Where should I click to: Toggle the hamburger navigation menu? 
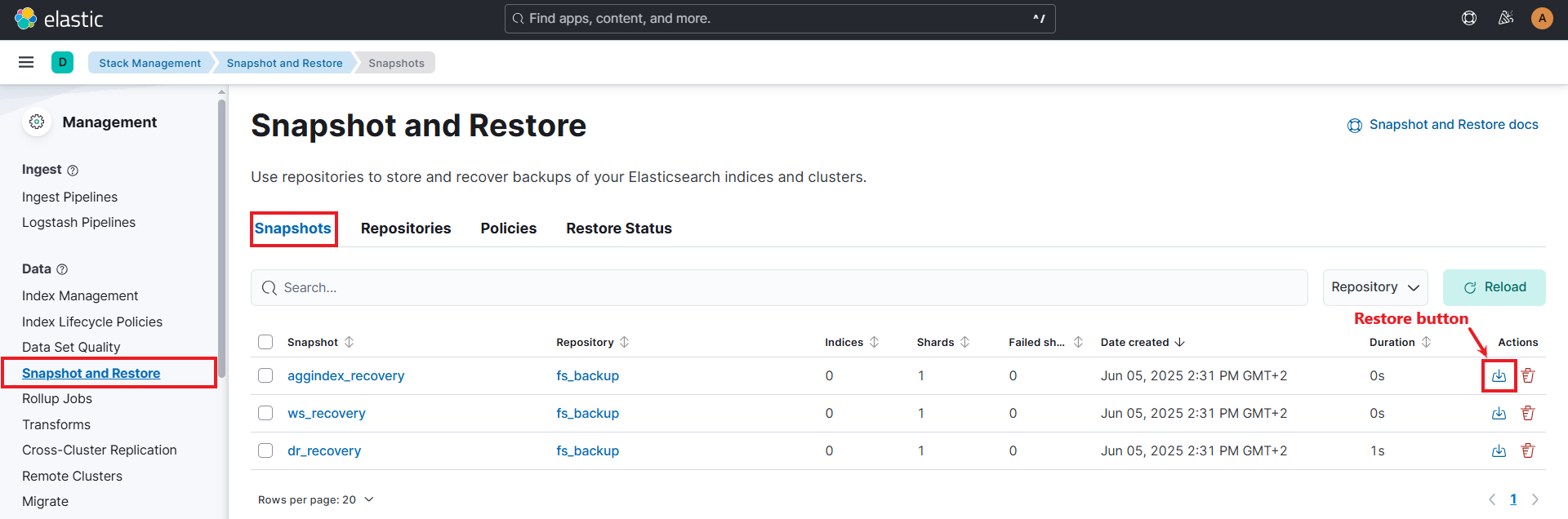point(26,62)
